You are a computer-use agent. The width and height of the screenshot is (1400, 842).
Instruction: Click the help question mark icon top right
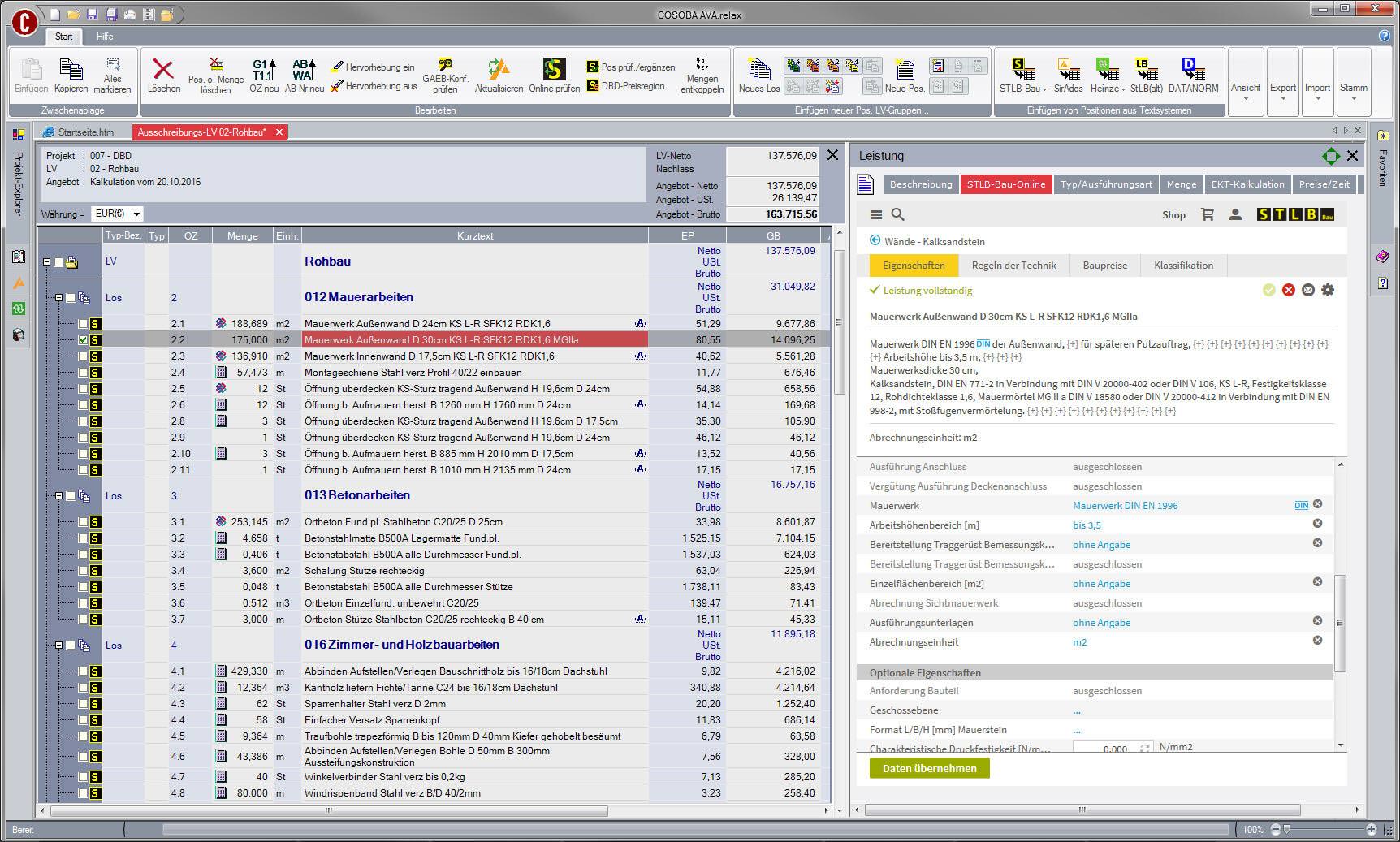tap(1384, 36)
